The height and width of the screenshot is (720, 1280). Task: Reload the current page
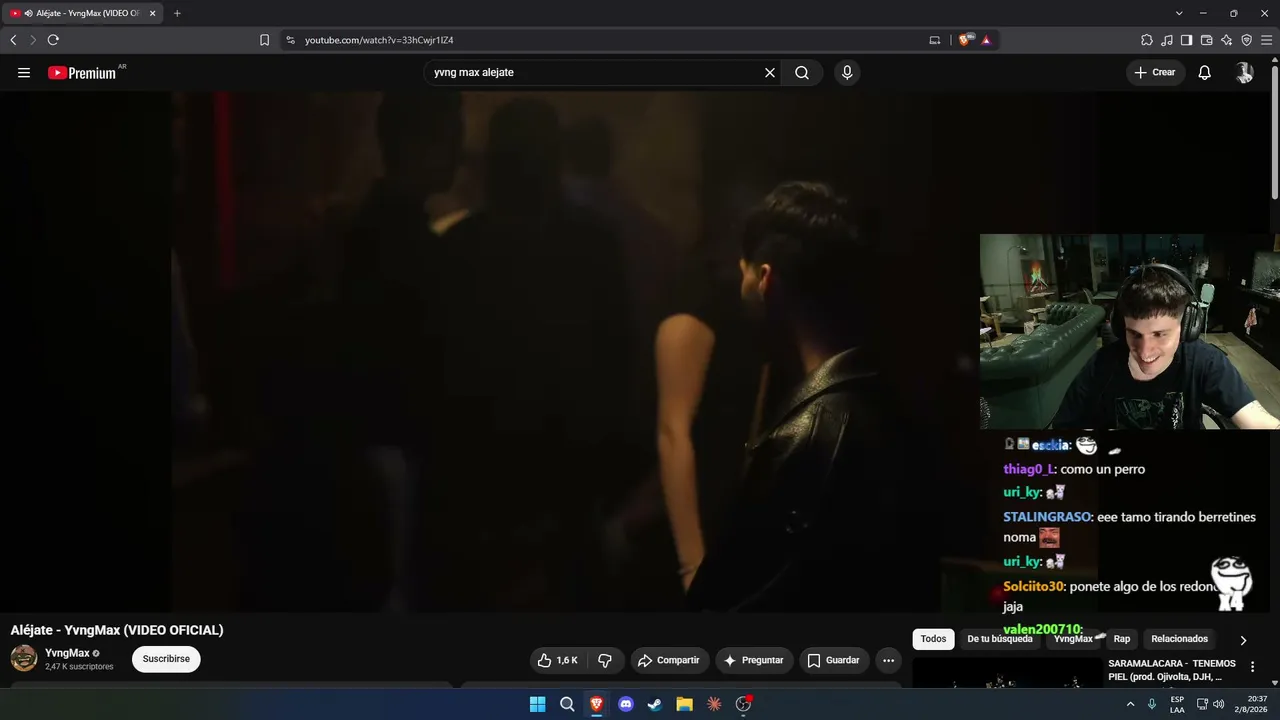point(53,40)
